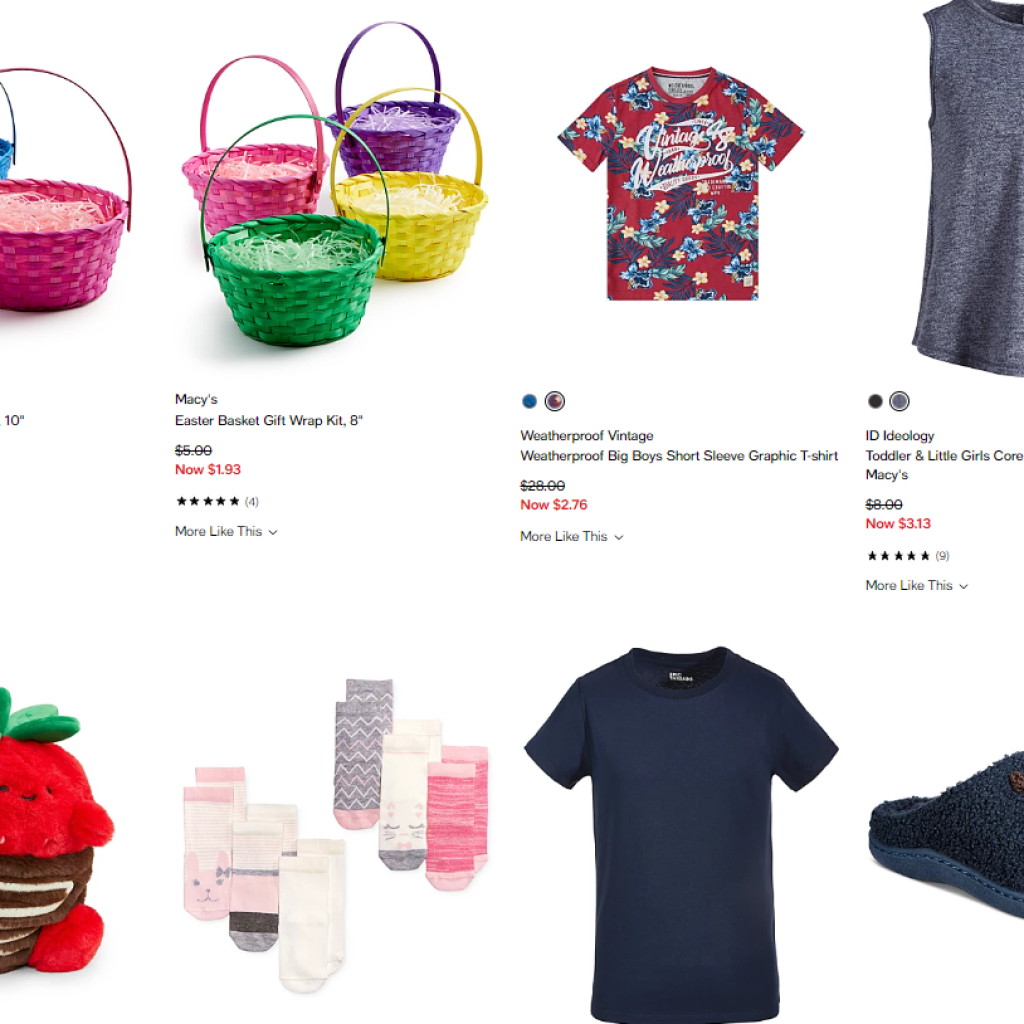The image size is (1024, 1024).
Task: View navy blue plain T-shirt image
Action: (x=681, y=835)
